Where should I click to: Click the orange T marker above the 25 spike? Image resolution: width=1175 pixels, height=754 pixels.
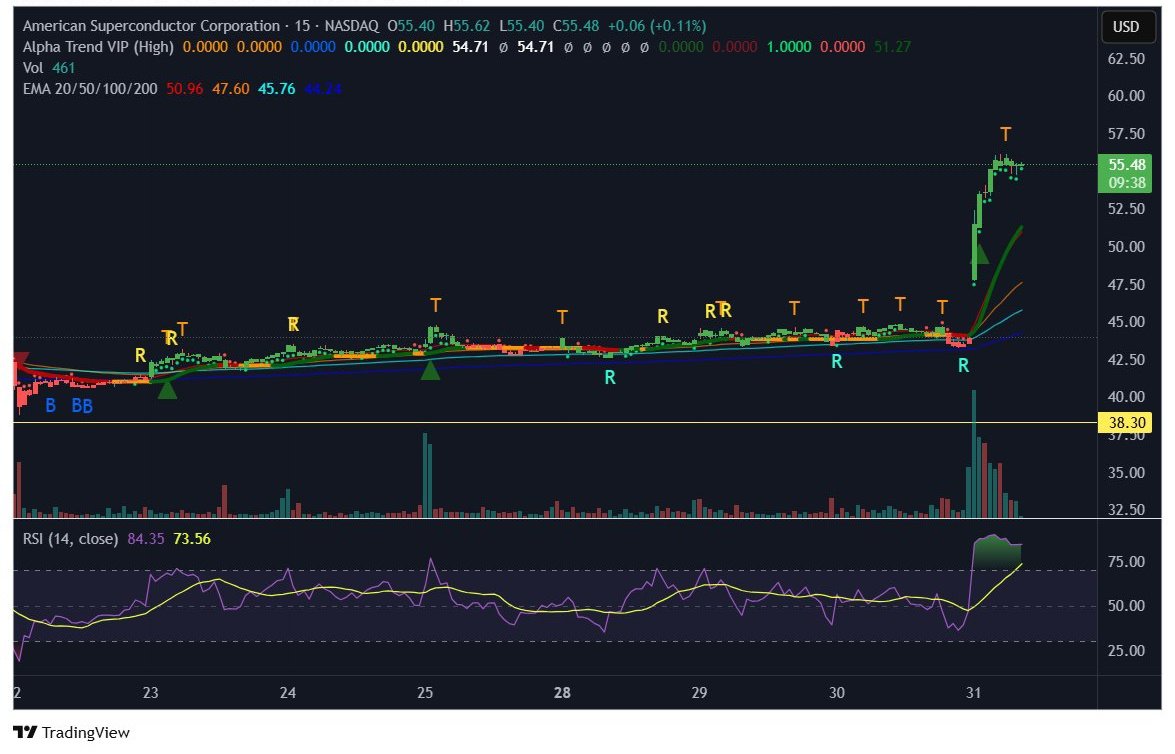click(435, 305)
